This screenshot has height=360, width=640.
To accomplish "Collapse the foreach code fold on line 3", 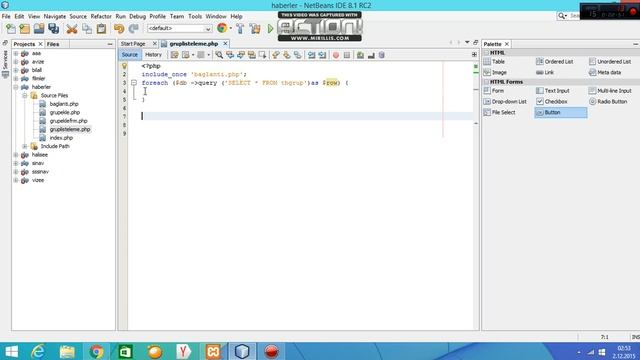I will pyautogui.click(x=134, y=83).
